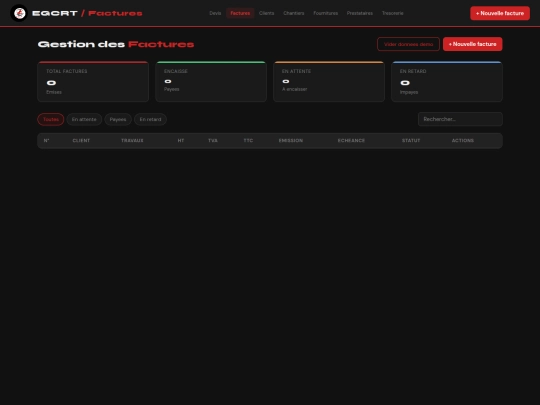Click the top bar Nouvelle facture button
540x405 pixels.
click(500, 13)
